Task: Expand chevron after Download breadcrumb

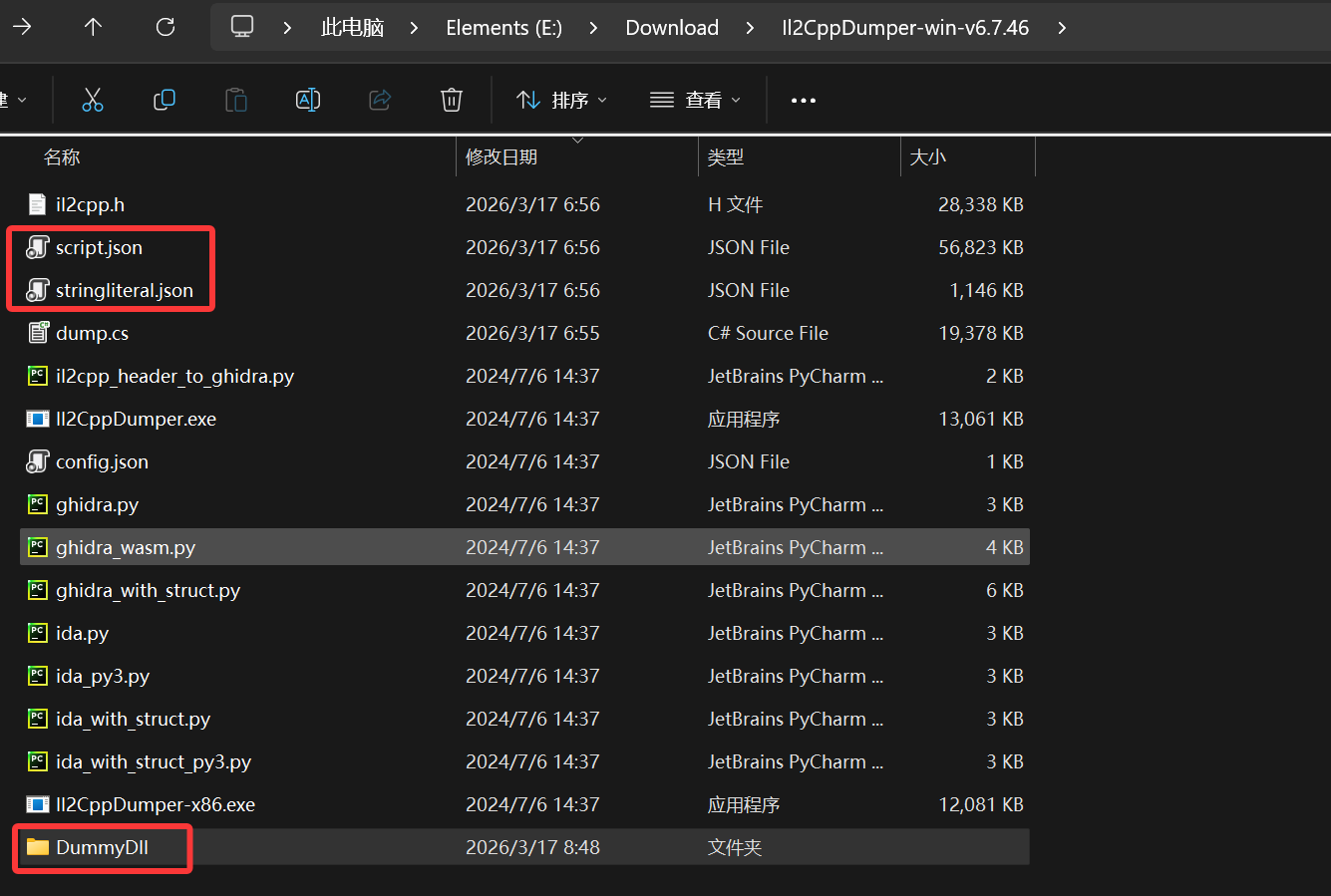Action: pyautogui.click(x=750, y=28)
